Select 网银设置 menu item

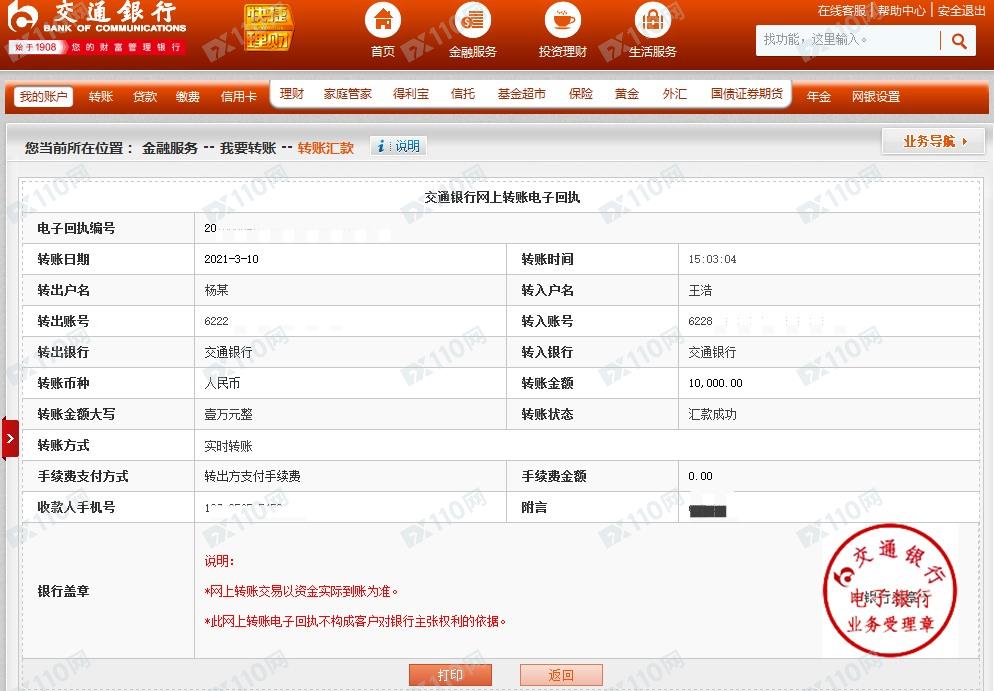pos(876,96)
